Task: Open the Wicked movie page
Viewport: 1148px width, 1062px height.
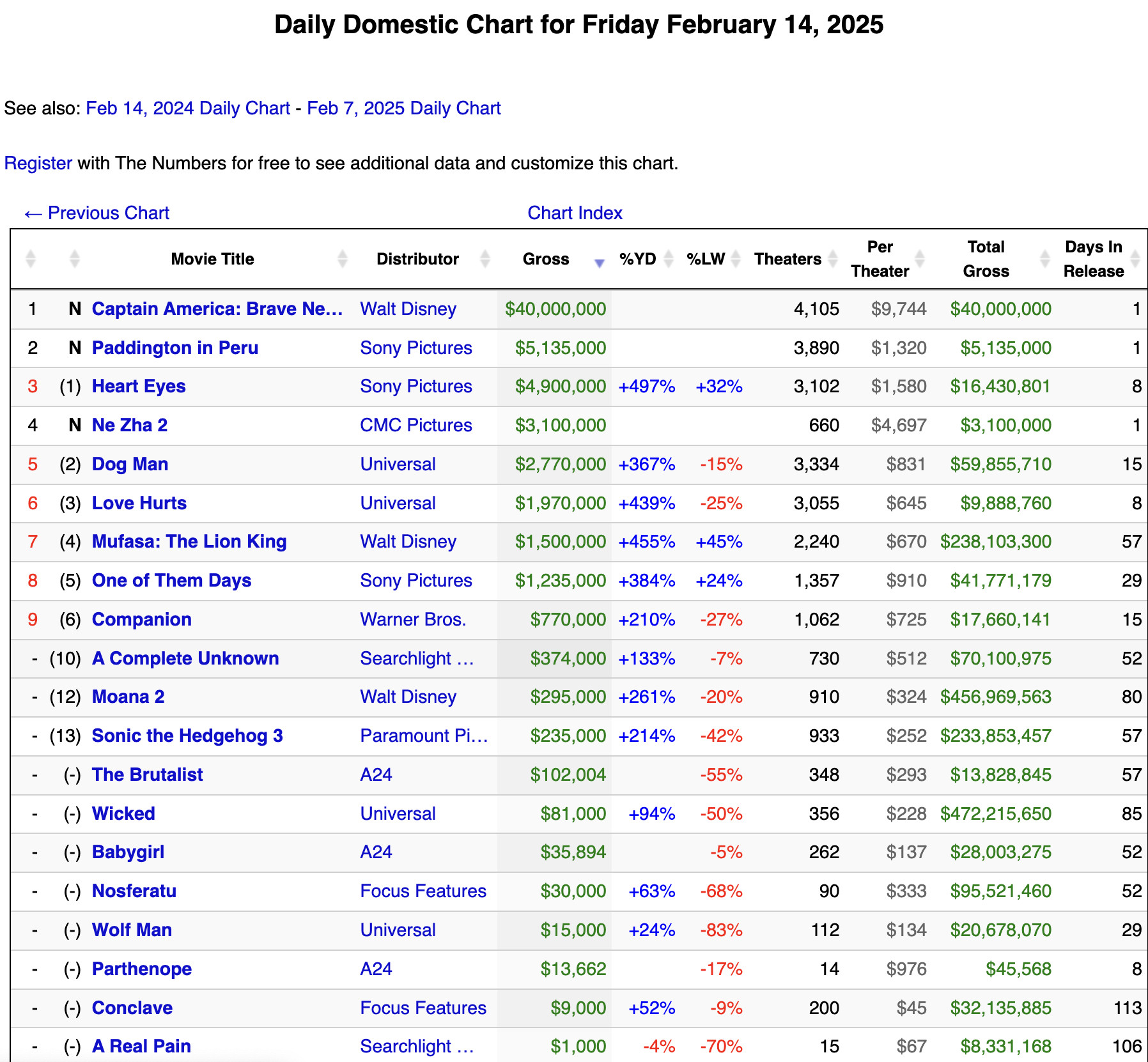Action: click(123, 813)
